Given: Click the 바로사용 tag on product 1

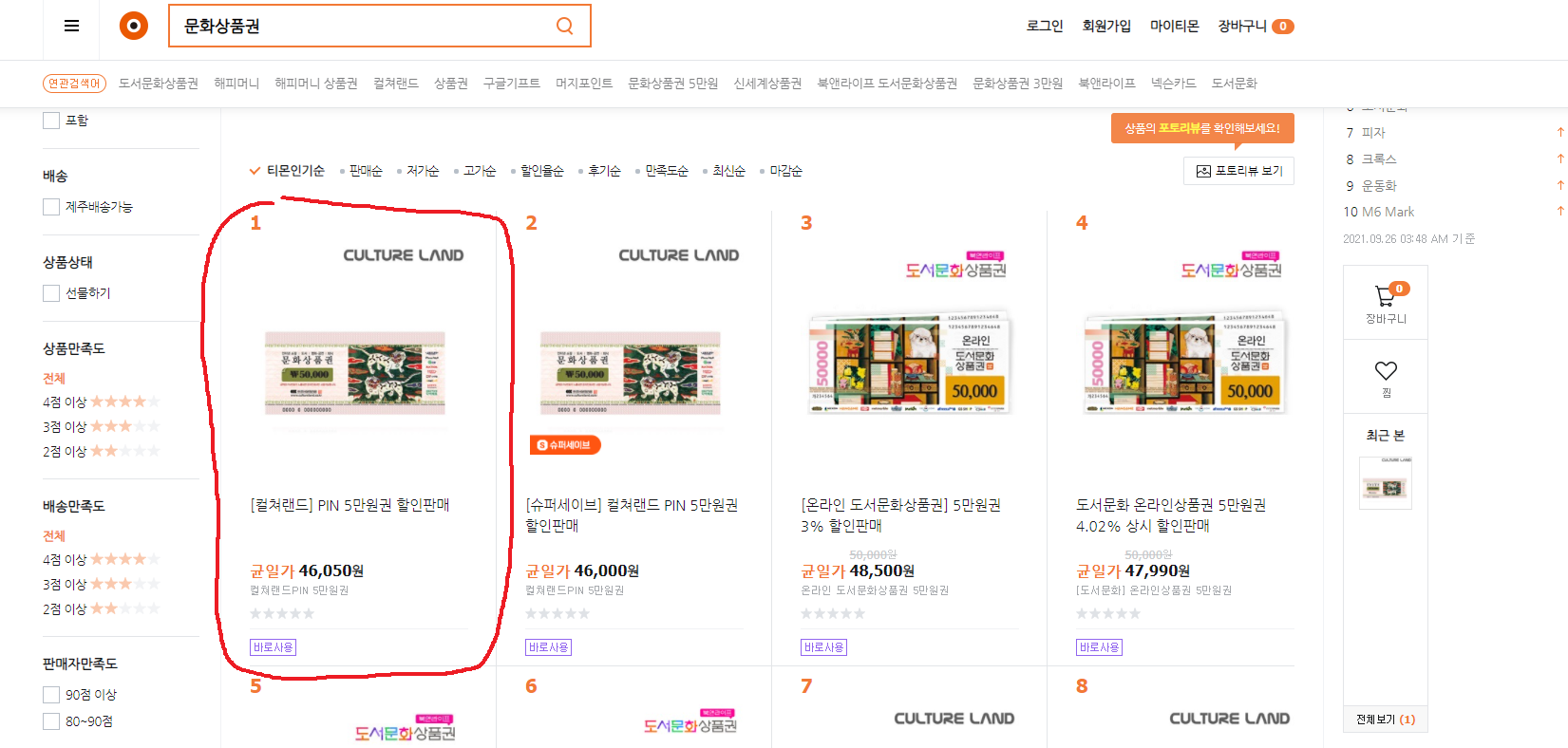Looking at the screenshot, I should pyautogui.click(x=273, y=647).
